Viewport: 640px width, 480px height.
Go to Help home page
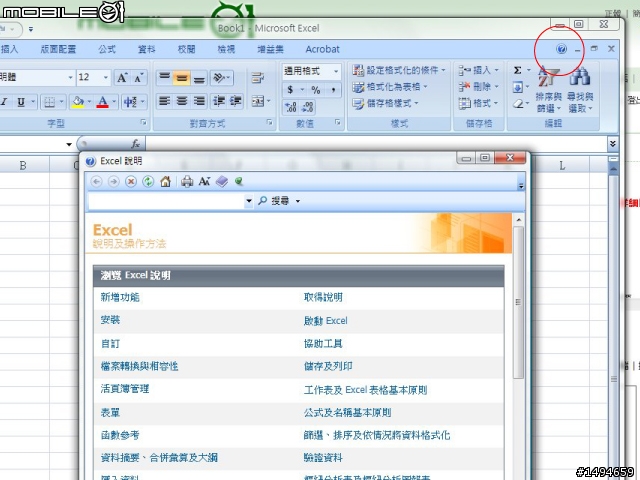pos(165,182)
